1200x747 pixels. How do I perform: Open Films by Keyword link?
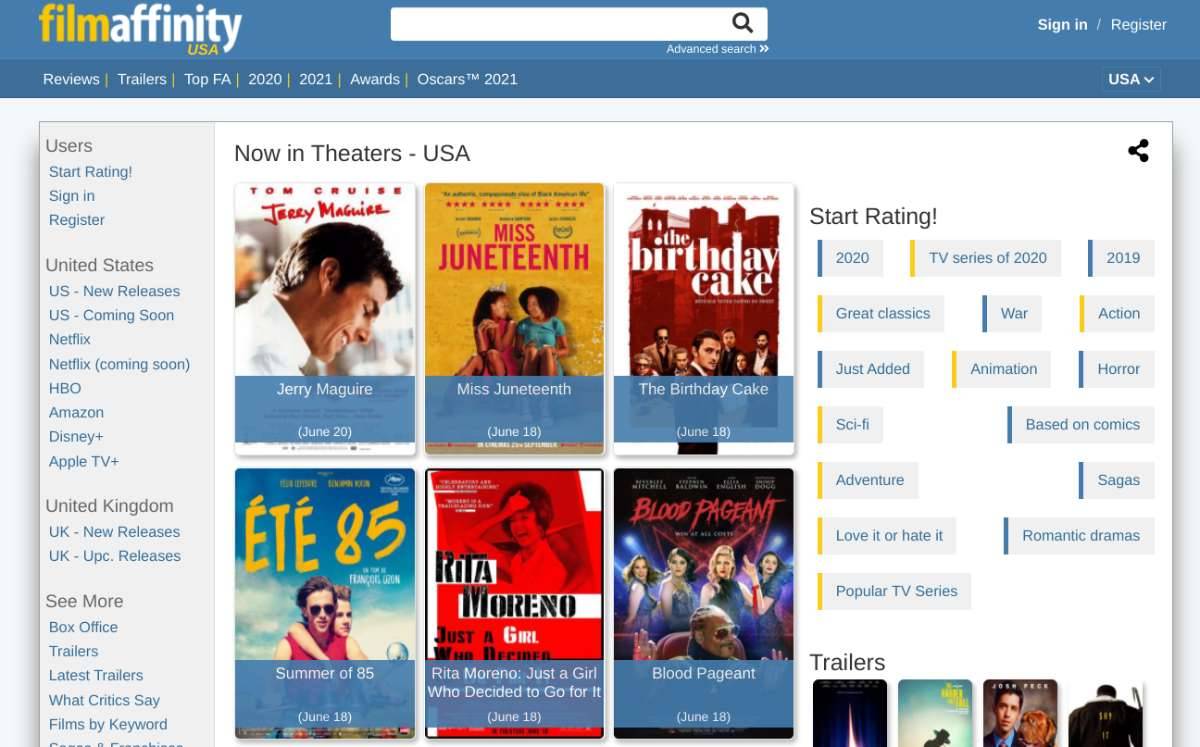(x=108, y=724)
